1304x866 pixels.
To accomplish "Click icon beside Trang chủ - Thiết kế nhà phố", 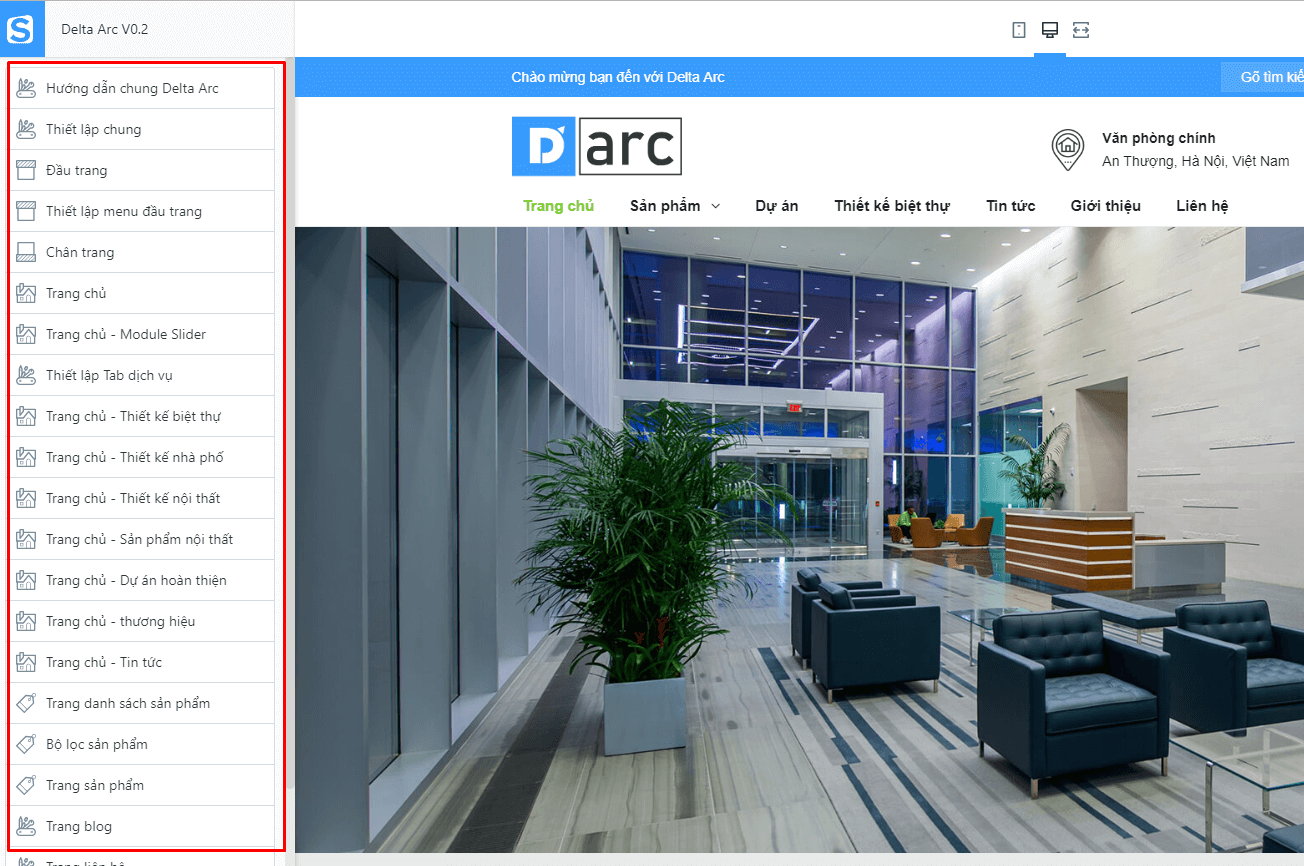I will (x=27, y=457).
